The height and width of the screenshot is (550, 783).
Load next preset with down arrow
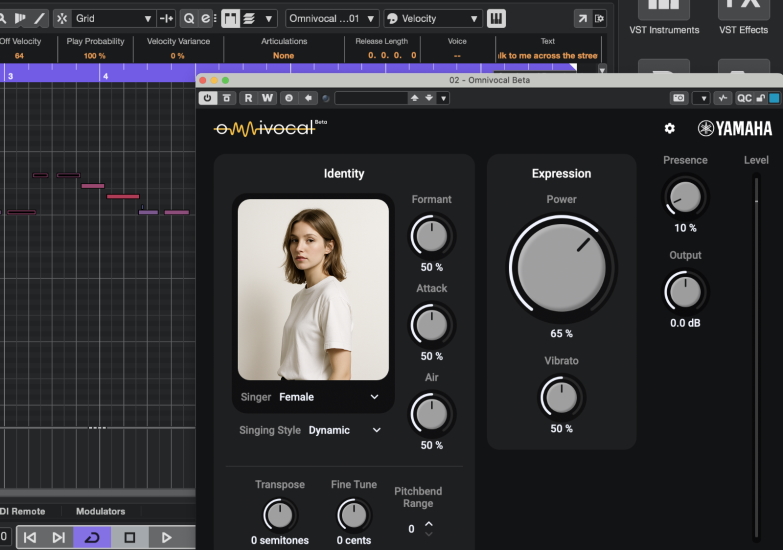pyautogui.click(x=429, y=98)
